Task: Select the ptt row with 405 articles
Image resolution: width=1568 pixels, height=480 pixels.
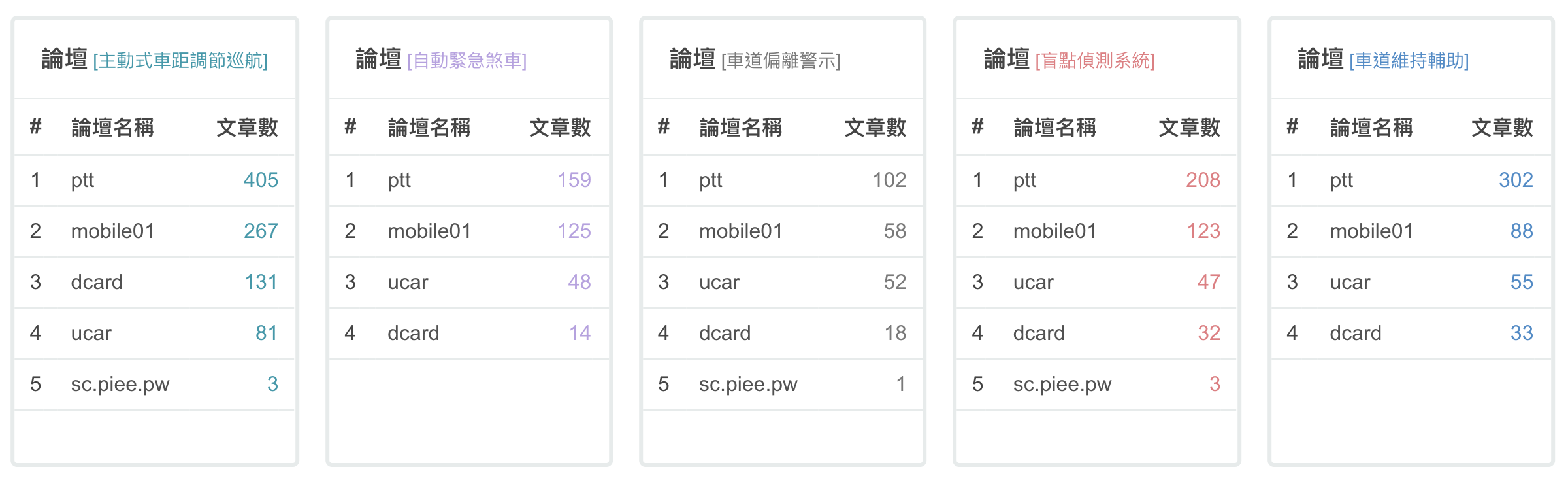Action: 155,180
